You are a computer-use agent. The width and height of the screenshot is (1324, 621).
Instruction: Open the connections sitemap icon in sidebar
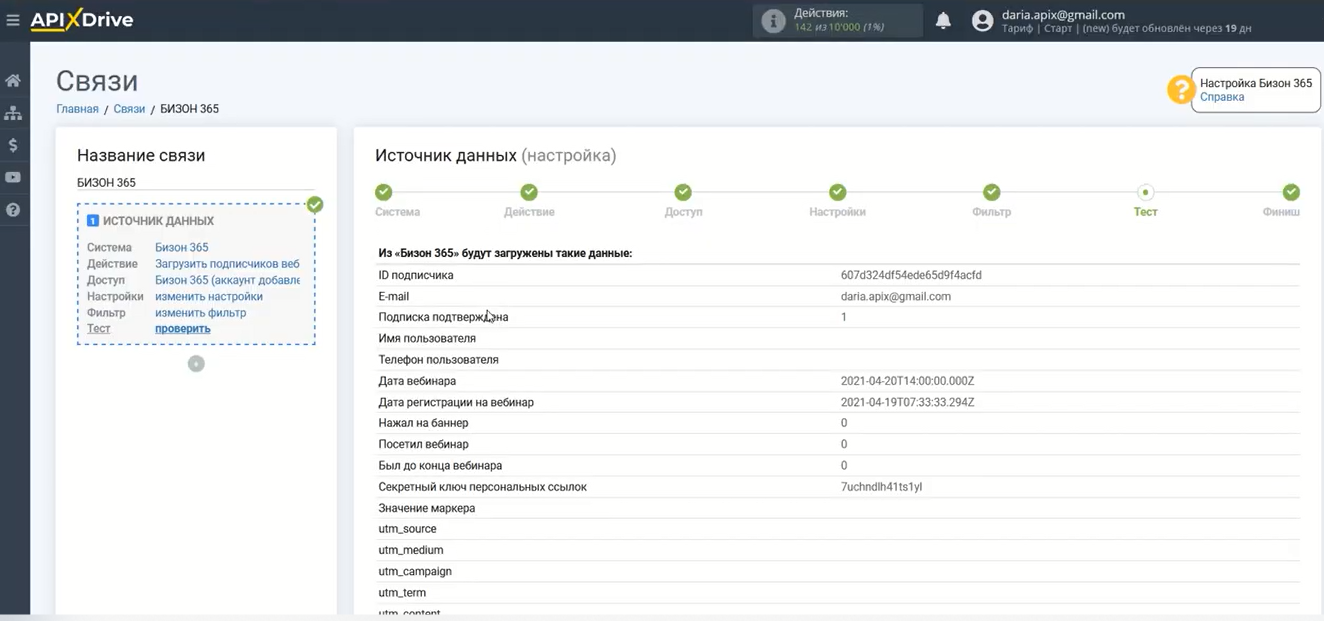13,113
